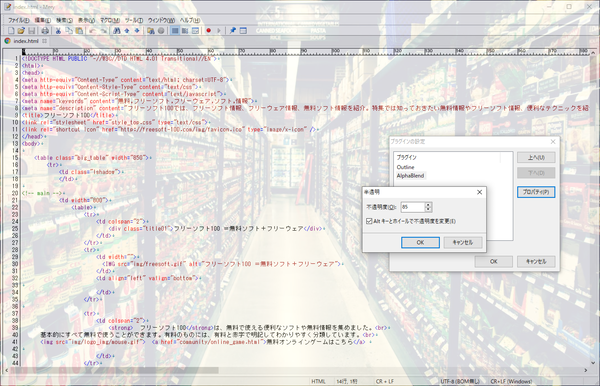600x386 pixels.
Task: Click the horizontal scrollbar left arrow
Action: pyautogui.click(x=7, y=370)
